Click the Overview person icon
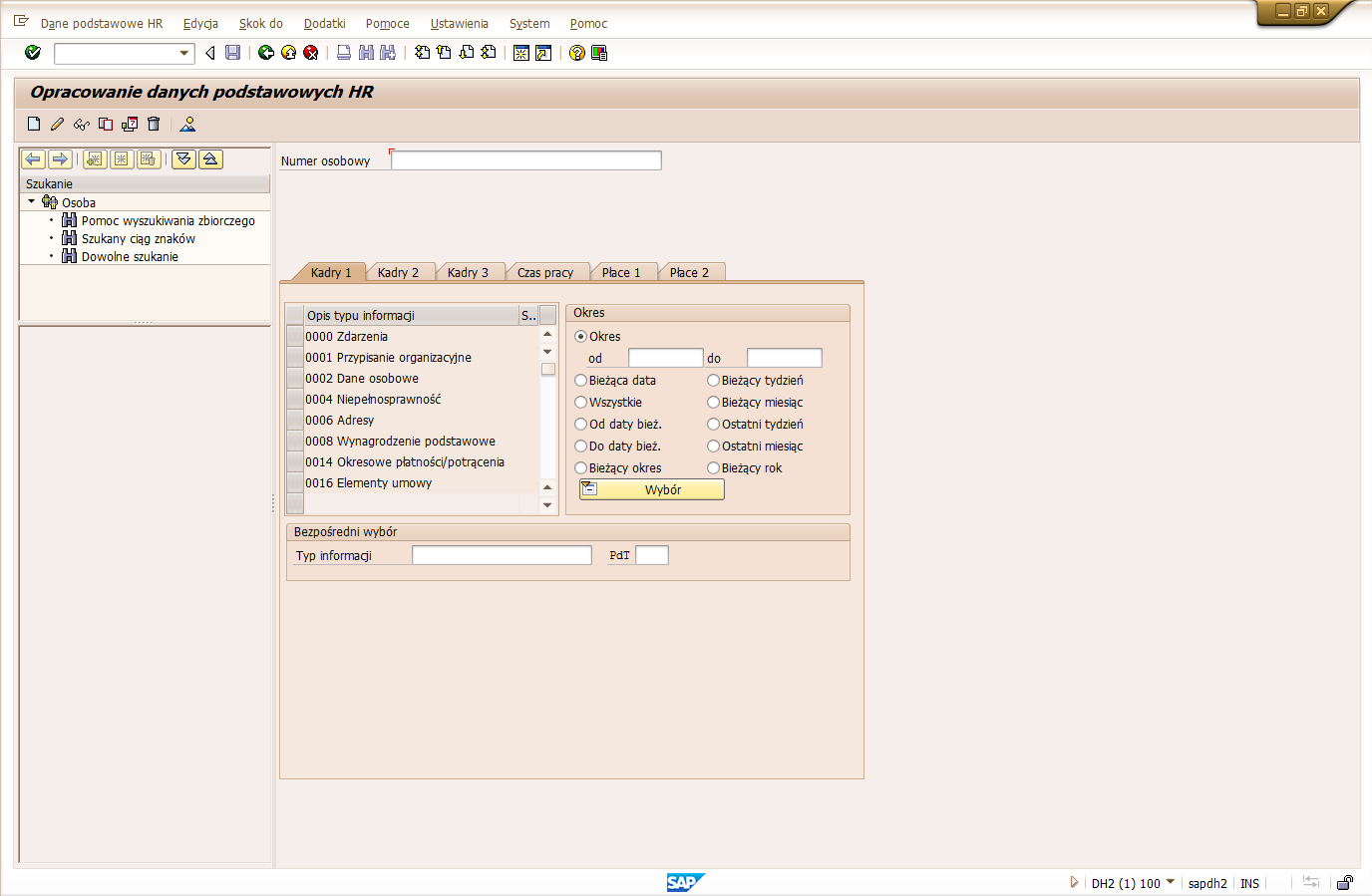Image resolution: width=1372 pixels, height=896 pixels. click(x=187, y=125)
